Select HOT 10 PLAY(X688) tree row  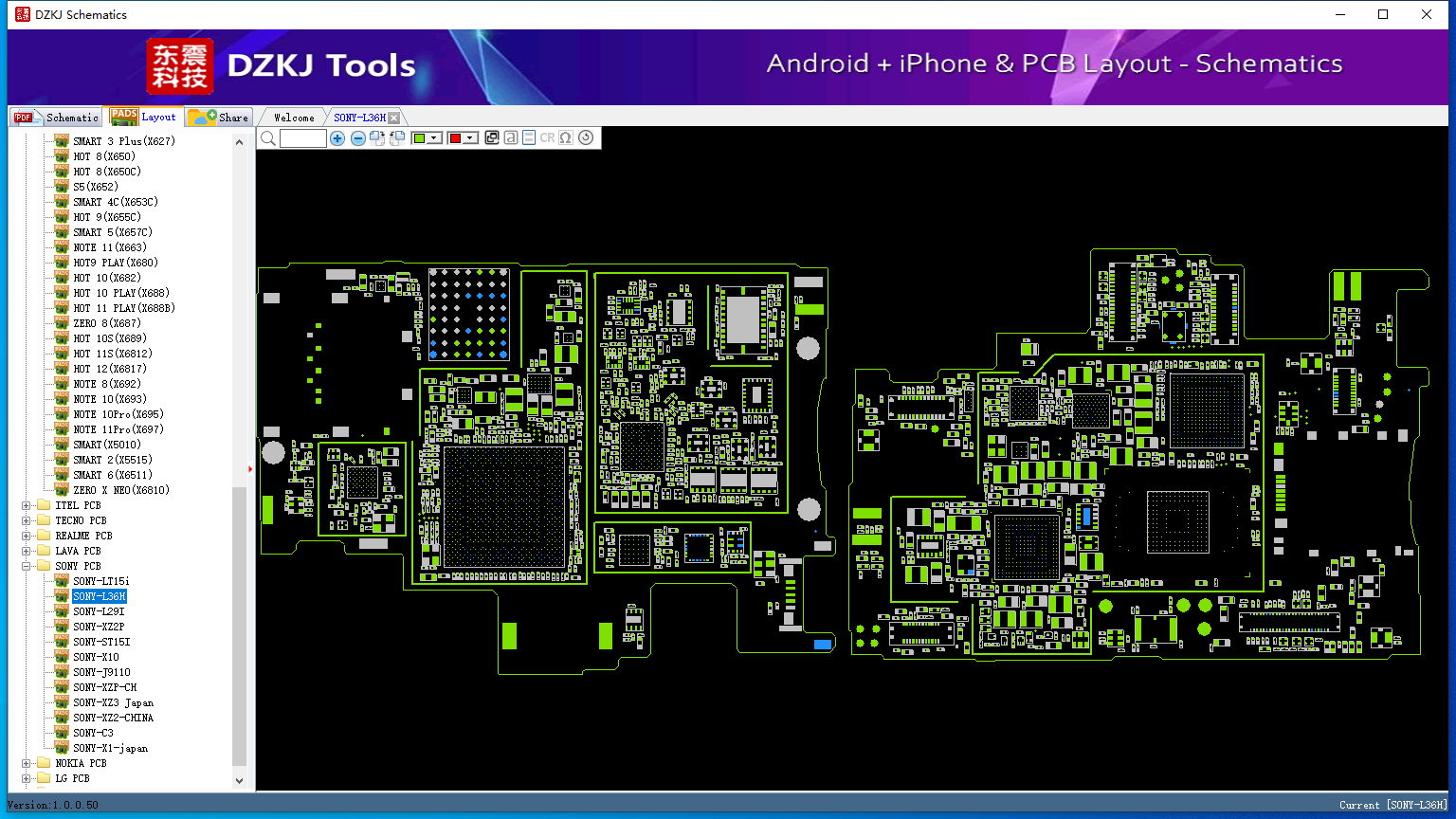(121, 293)
